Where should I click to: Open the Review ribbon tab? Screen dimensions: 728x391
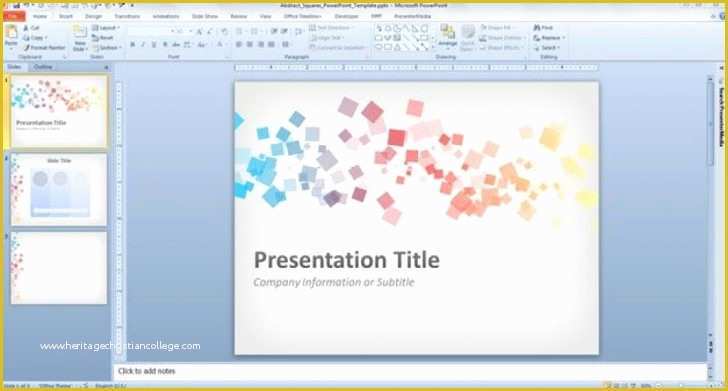239,16
